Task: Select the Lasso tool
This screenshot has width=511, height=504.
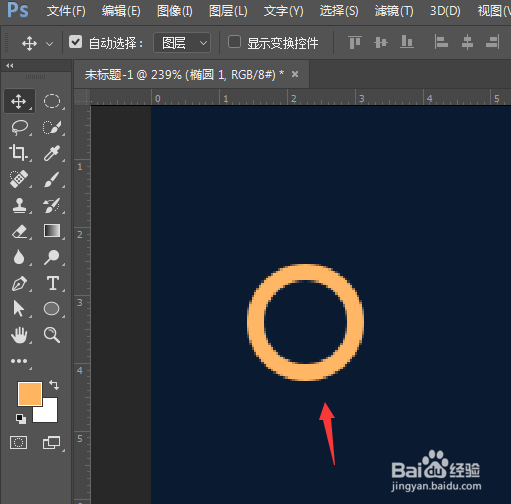Action: pyautogui.click(x=19, y=127)
